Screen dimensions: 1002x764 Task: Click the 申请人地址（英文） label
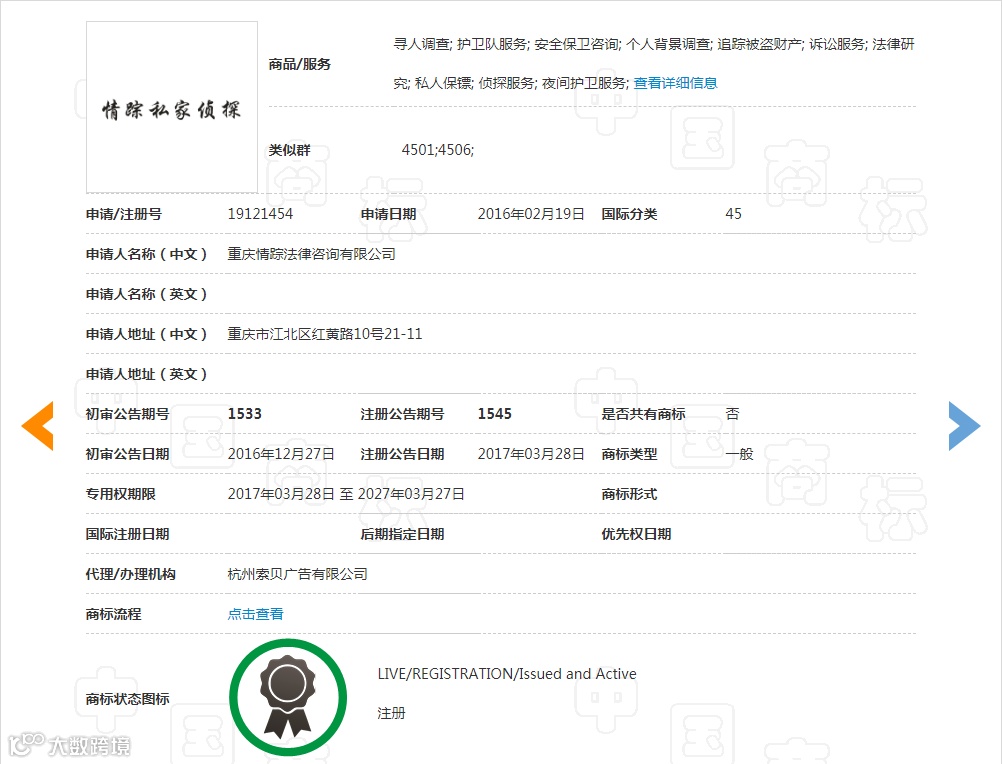[x=147, y=374]
